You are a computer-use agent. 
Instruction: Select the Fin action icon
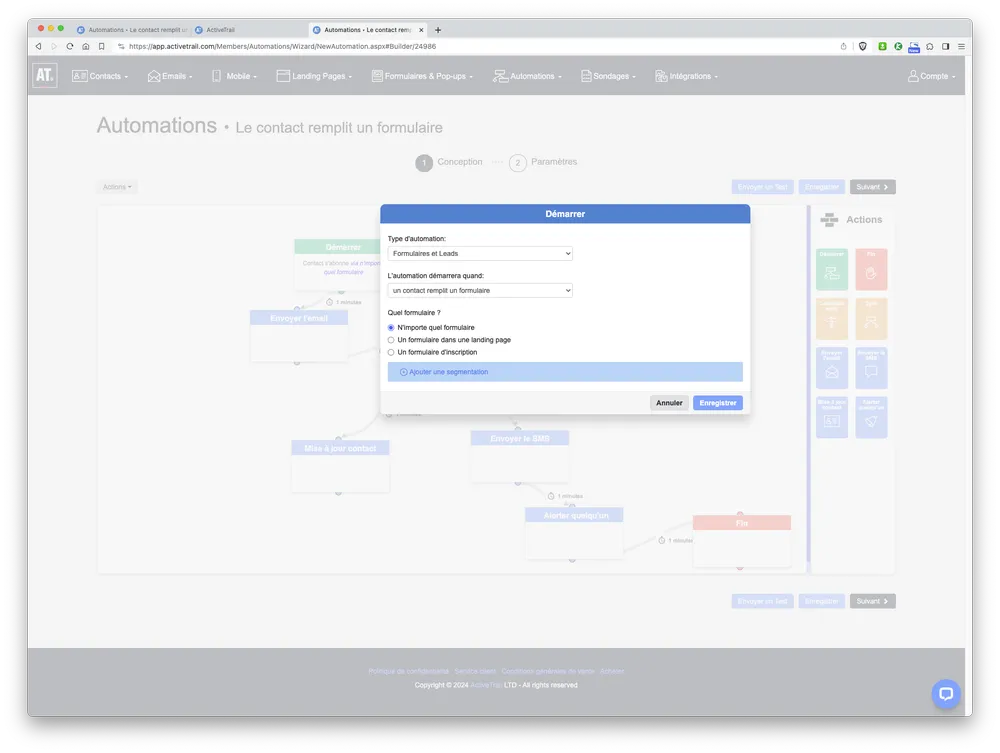tap(872, 270)
